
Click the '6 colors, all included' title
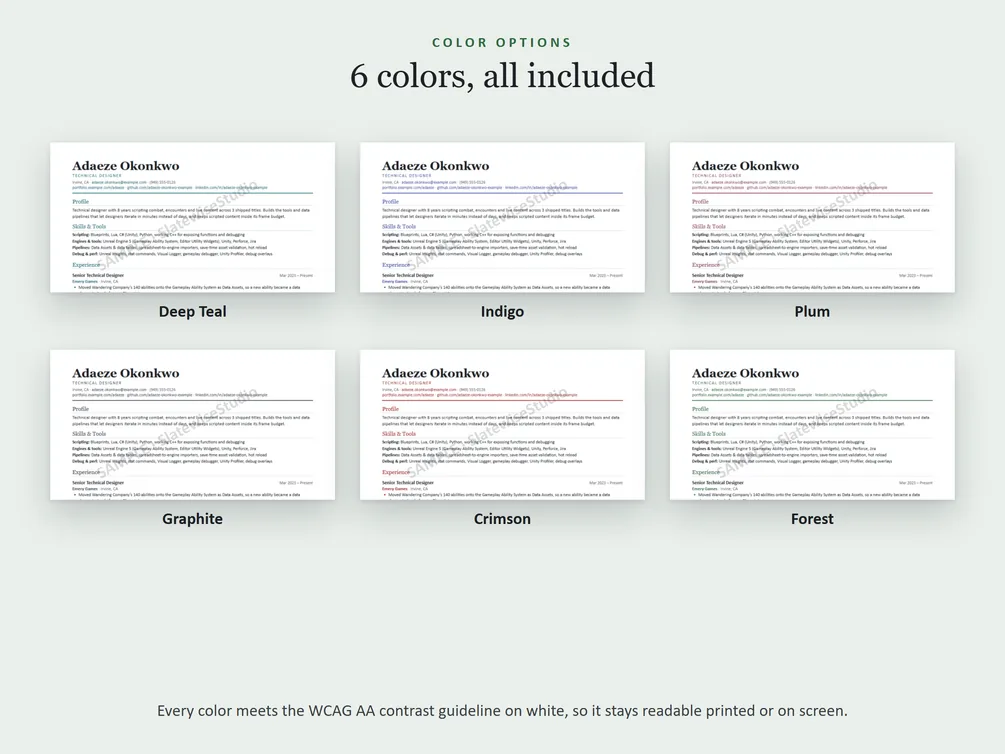tap(502, 76)
